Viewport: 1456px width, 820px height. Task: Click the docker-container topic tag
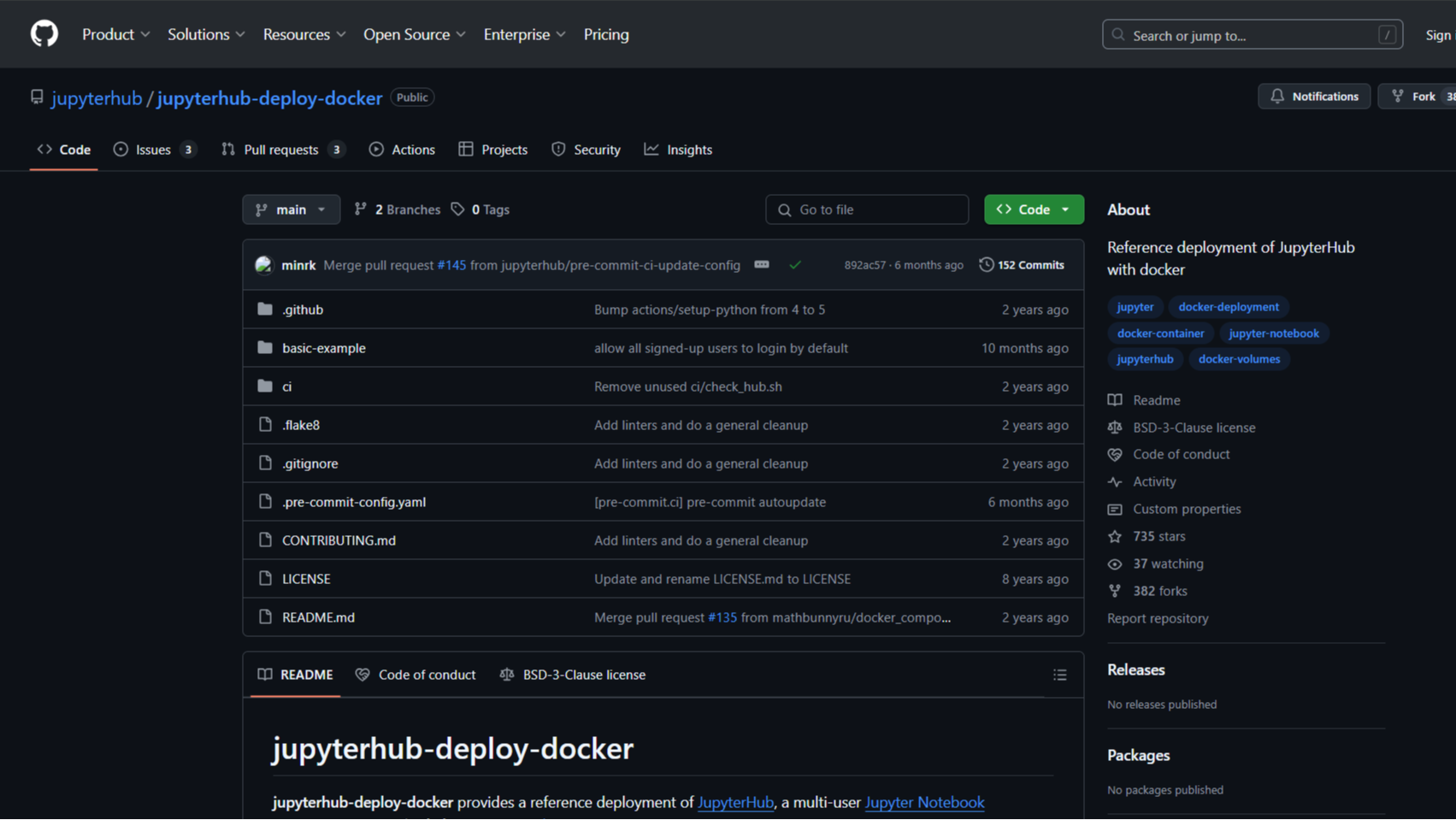[x=1160, y=333]
